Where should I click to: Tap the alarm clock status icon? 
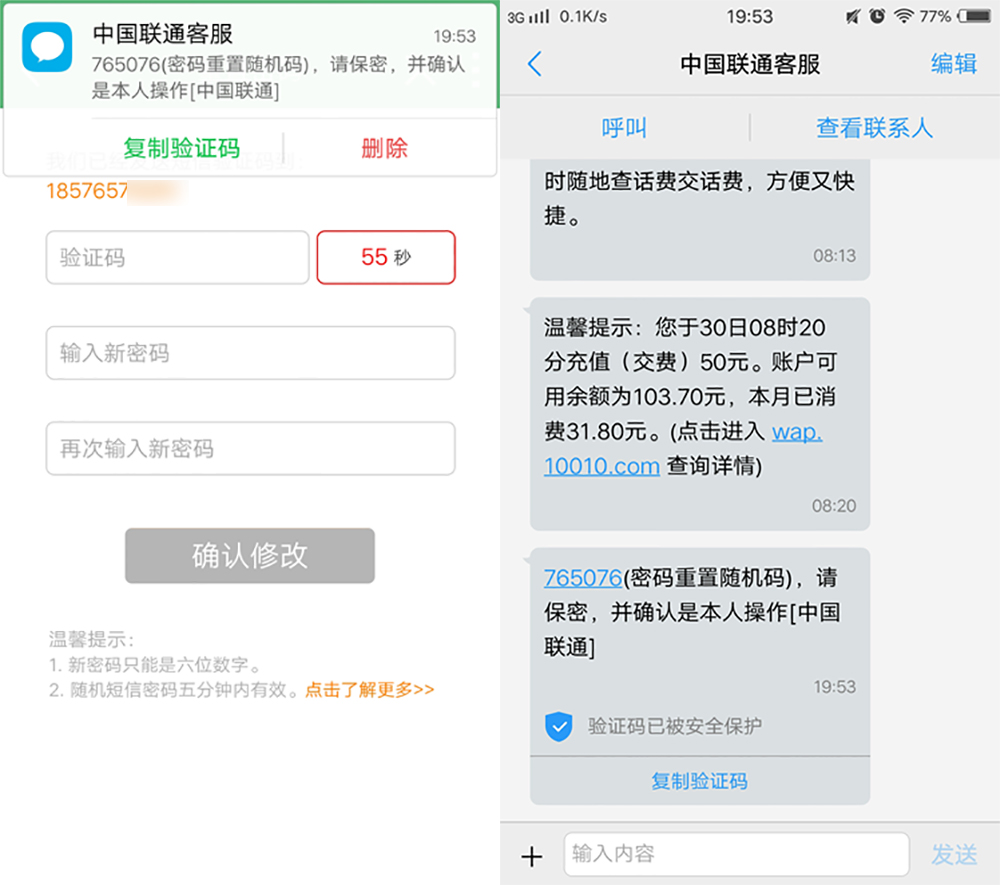tap(878, 16)
